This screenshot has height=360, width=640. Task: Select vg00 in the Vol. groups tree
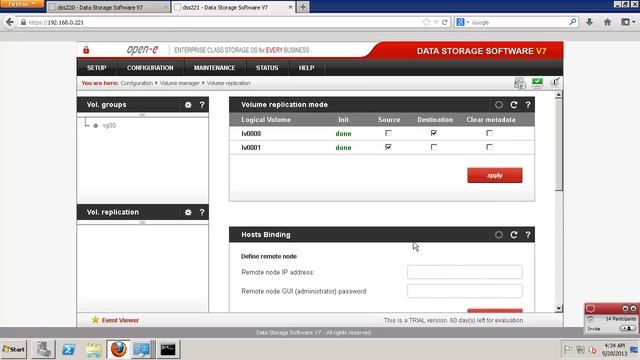[109, 126]
